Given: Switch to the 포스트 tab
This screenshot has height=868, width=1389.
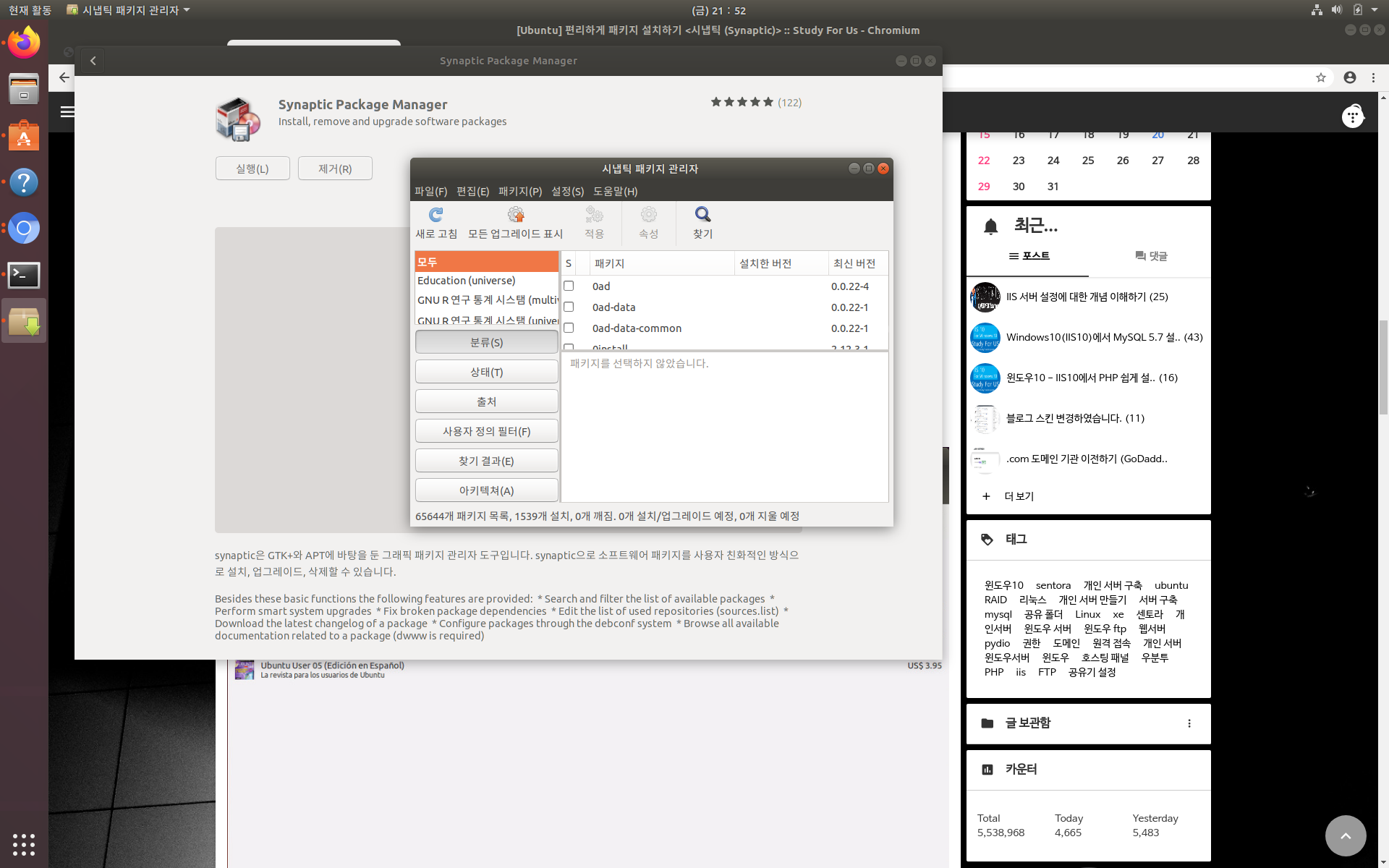Looking at the screenshot, I should click(x=1029, y=256).
